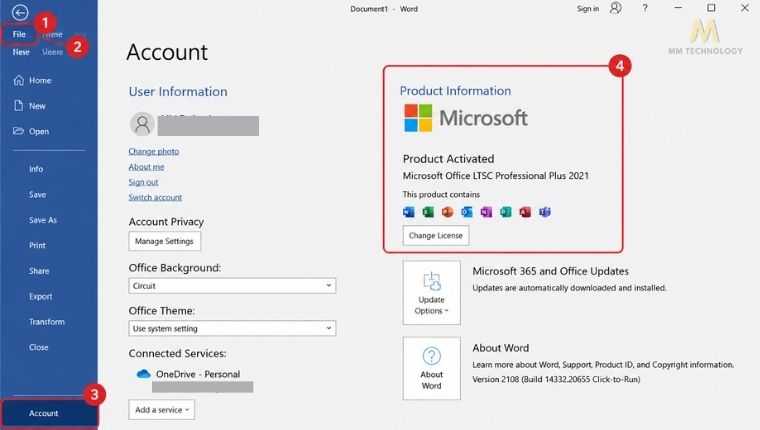Click the Access app icon
This screenshot has width=760, height=430.
click(x=525, y=212)
